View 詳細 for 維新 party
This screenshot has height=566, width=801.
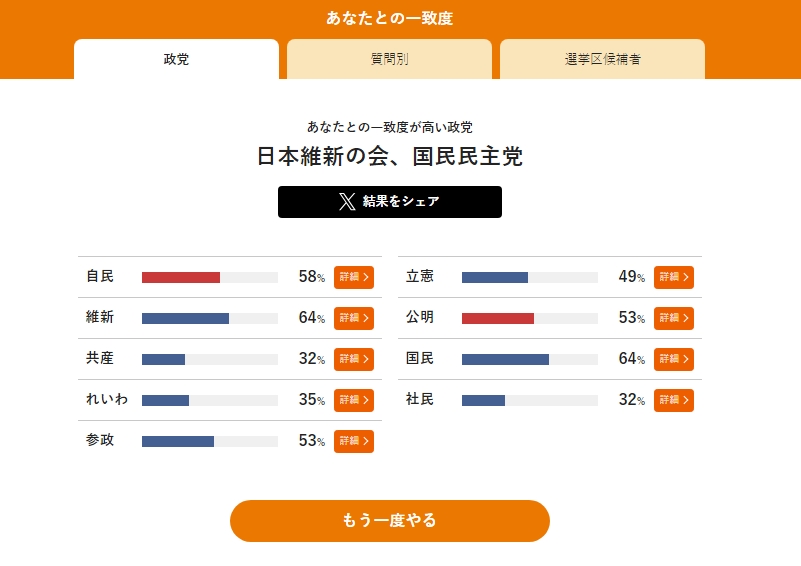click(x=353, y=318)
